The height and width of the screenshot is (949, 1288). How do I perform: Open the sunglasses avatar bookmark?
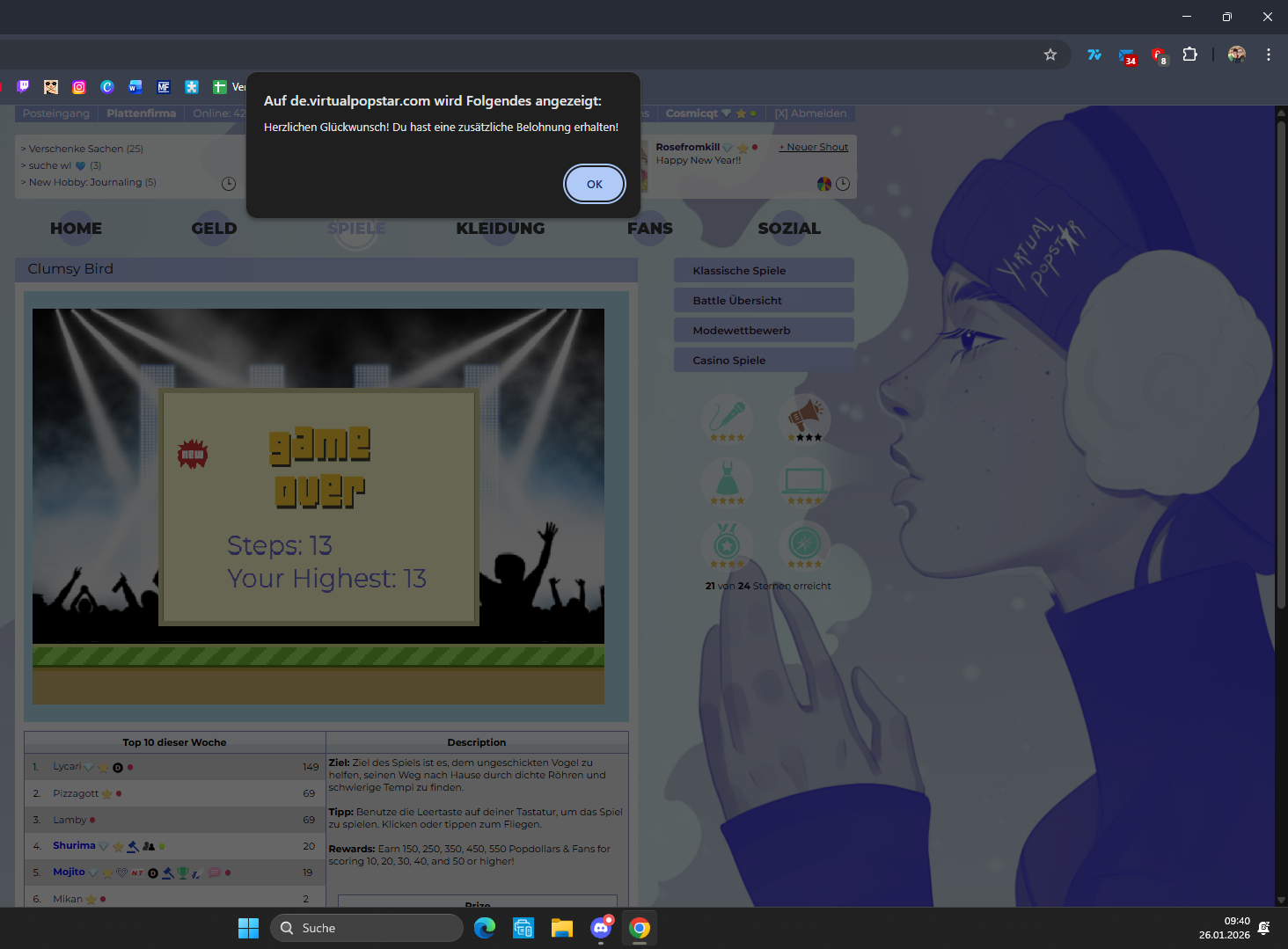(x=51, y=87)
